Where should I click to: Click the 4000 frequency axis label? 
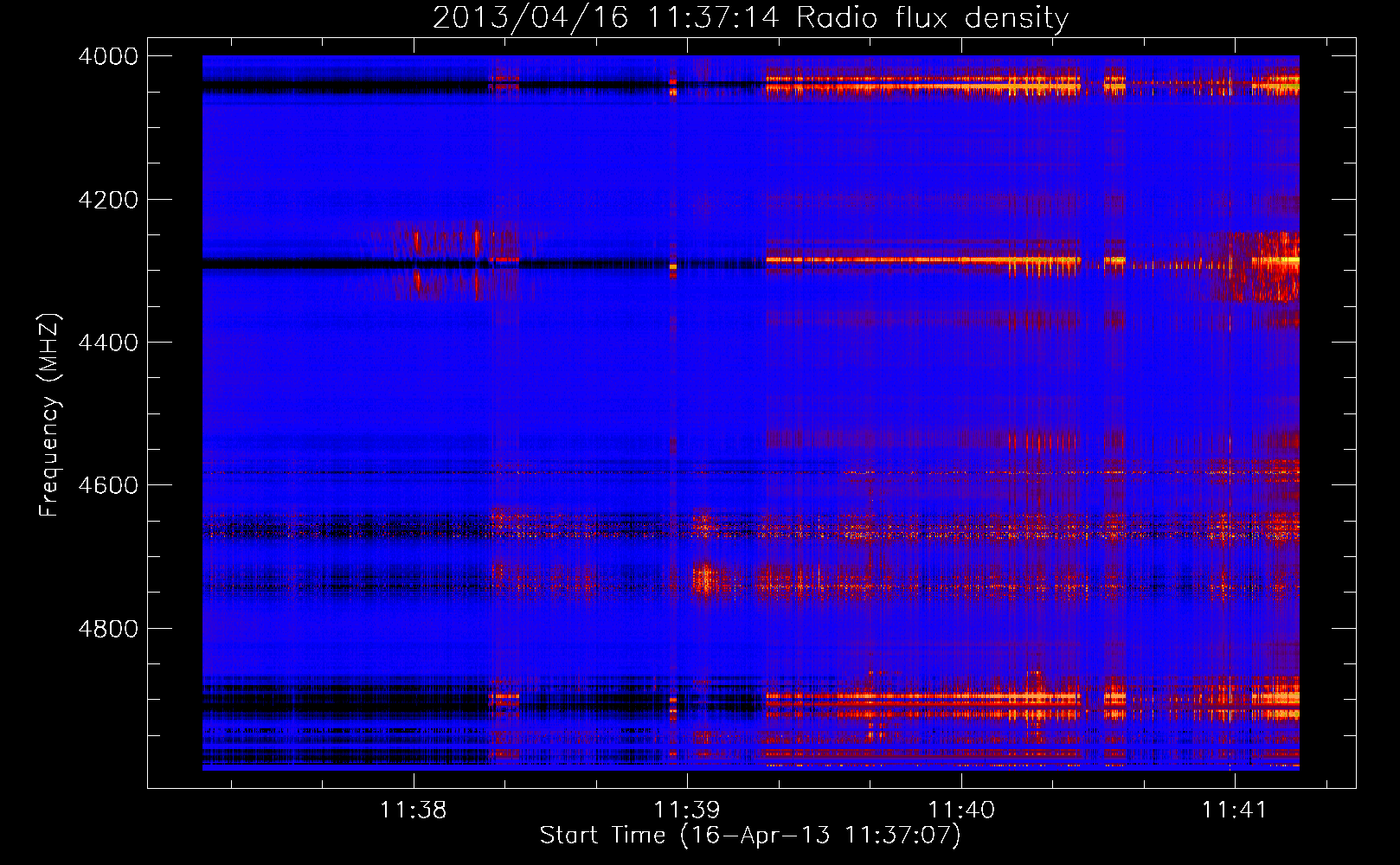tap(108, 56)
